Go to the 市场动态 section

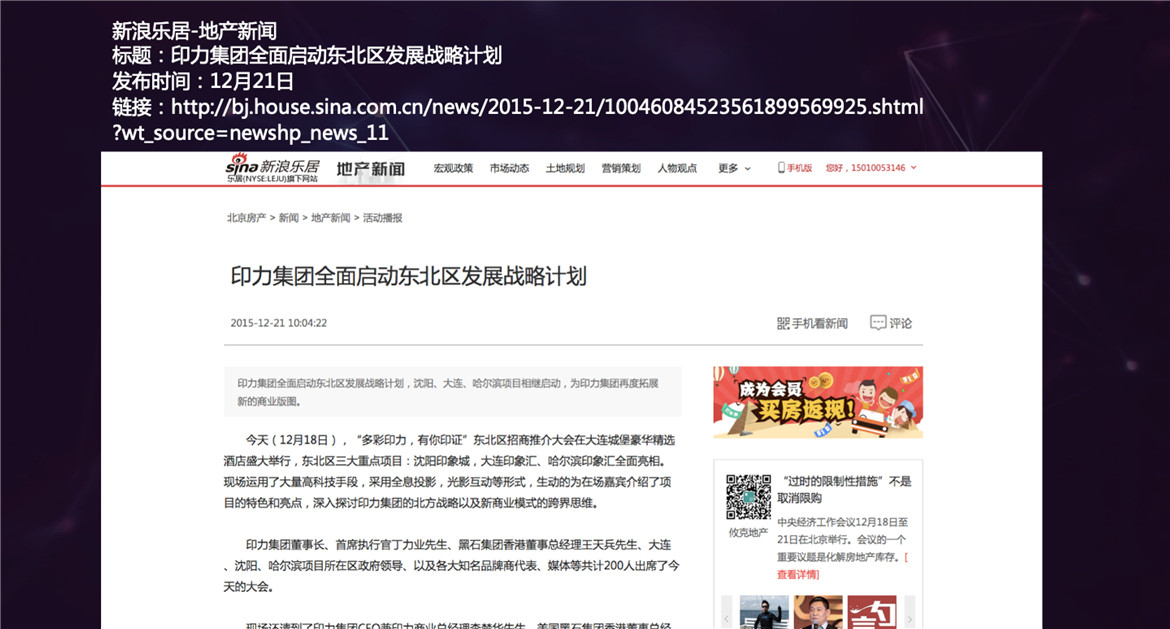coord(509,168)
